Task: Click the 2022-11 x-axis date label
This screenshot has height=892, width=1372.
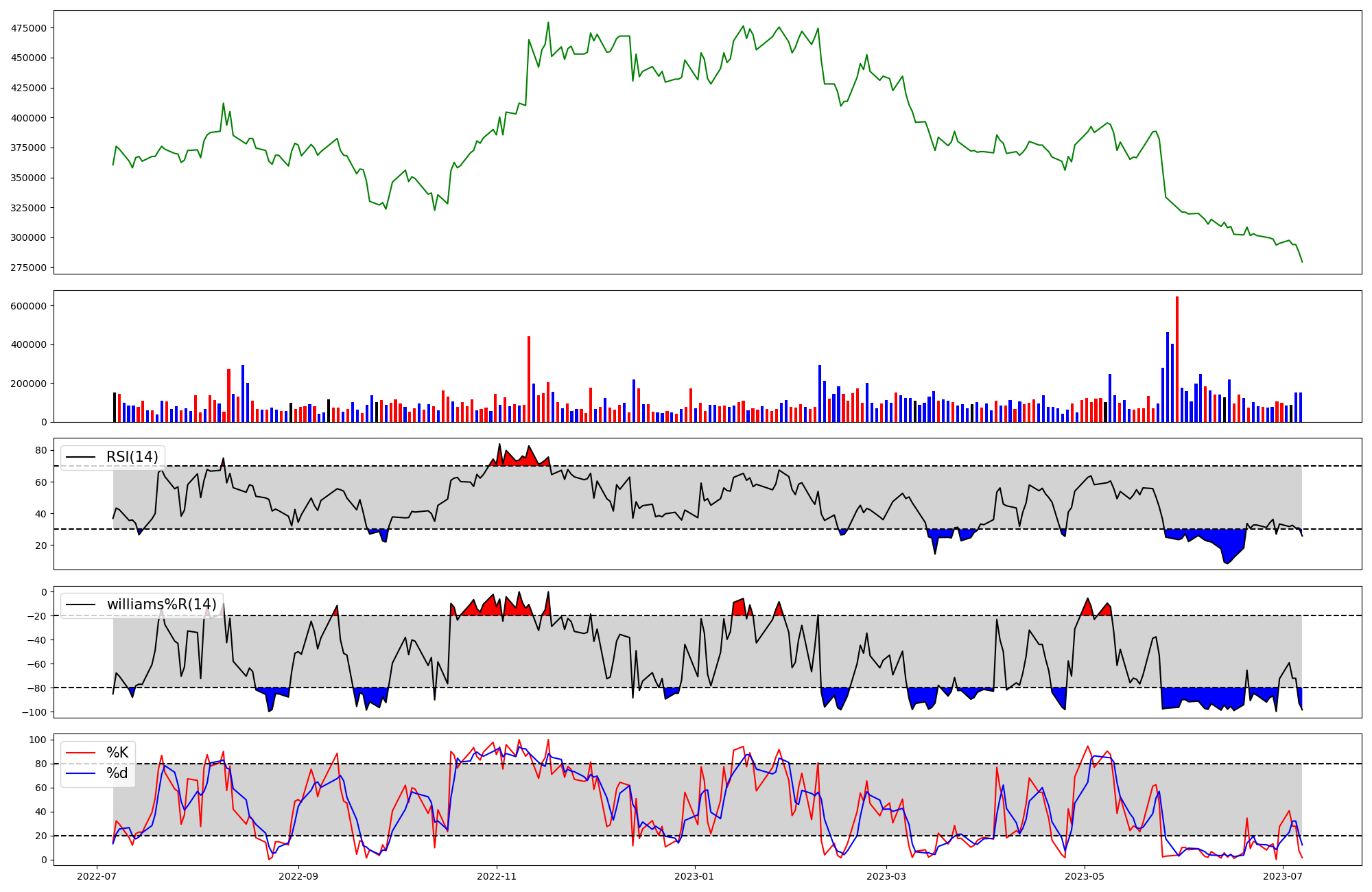Action: coord(497,876)
